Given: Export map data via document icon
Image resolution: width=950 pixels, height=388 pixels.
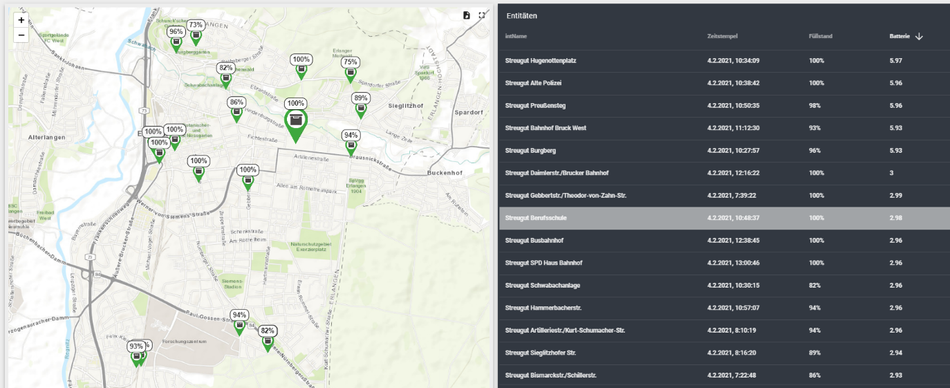Looking at the screenshot, I should coord(466,15).
